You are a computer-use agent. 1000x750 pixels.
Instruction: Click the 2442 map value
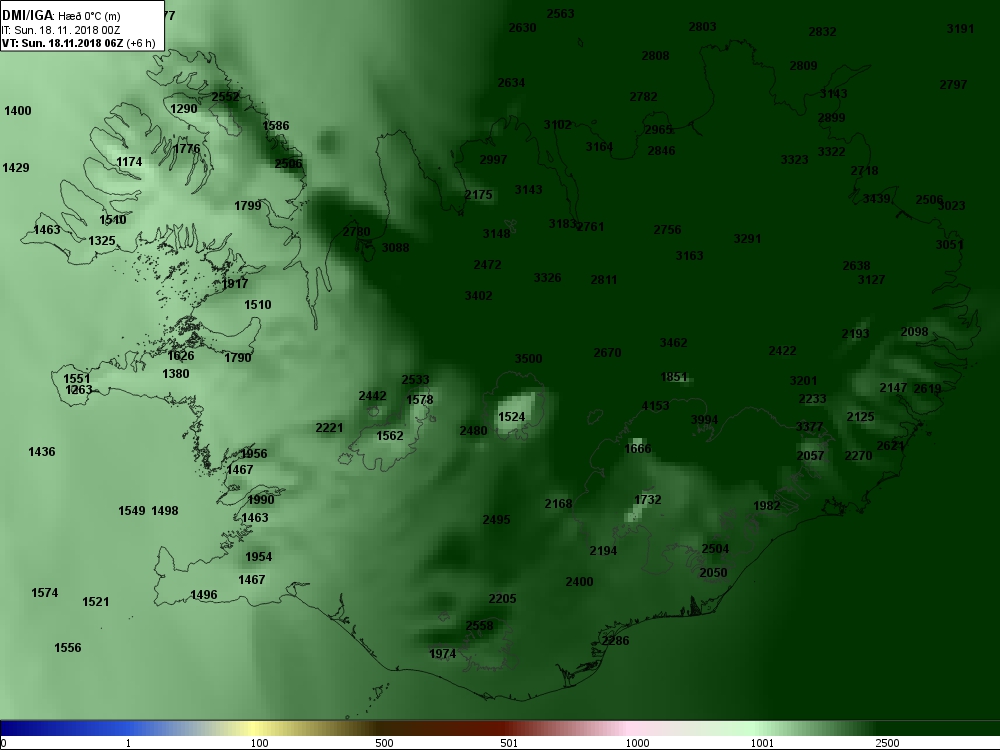pyautogui.click(x=372, y=395)
